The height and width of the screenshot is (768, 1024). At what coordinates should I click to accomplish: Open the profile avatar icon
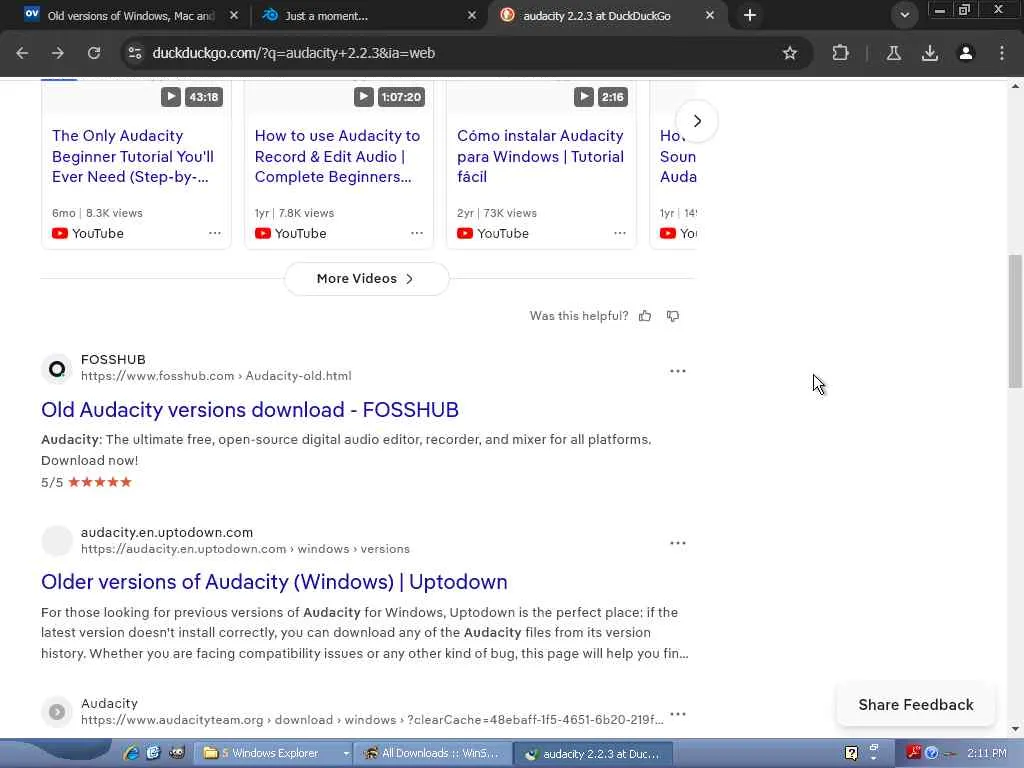pyautogui.click(x=966, y=53)
